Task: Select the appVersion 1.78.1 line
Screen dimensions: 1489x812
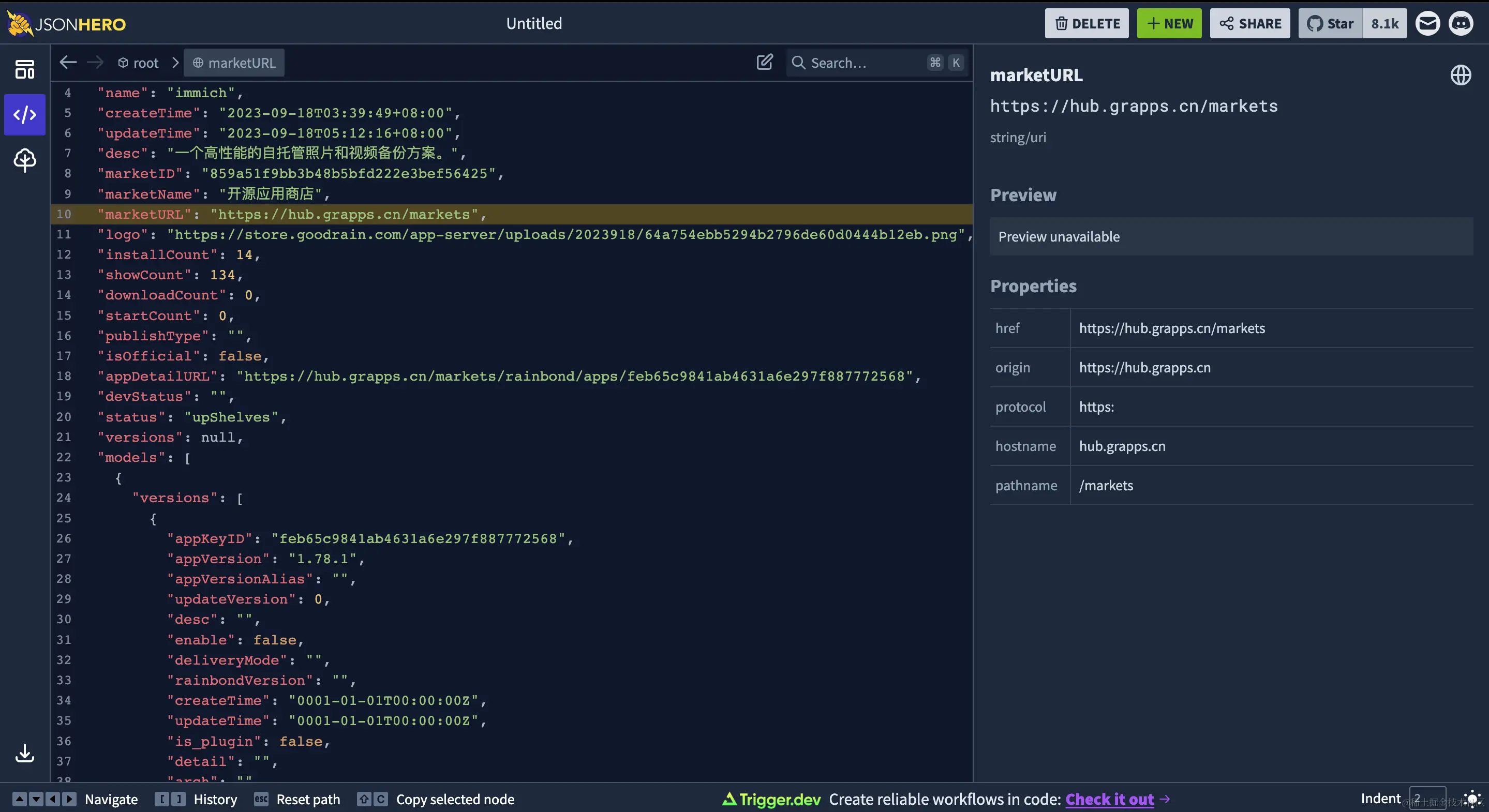Action: click(x=512, y=559)
